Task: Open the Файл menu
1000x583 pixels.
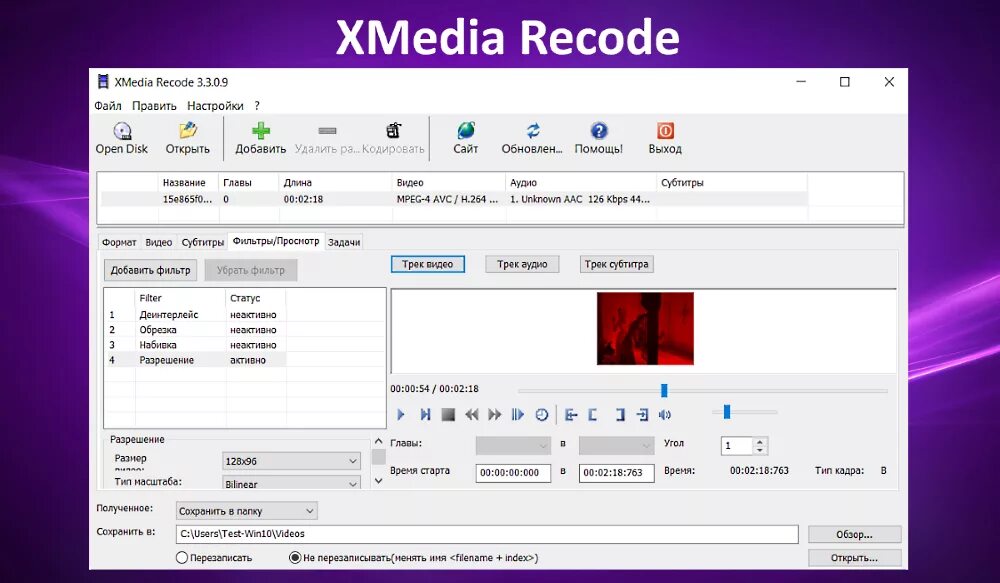Action: point(108,106)
